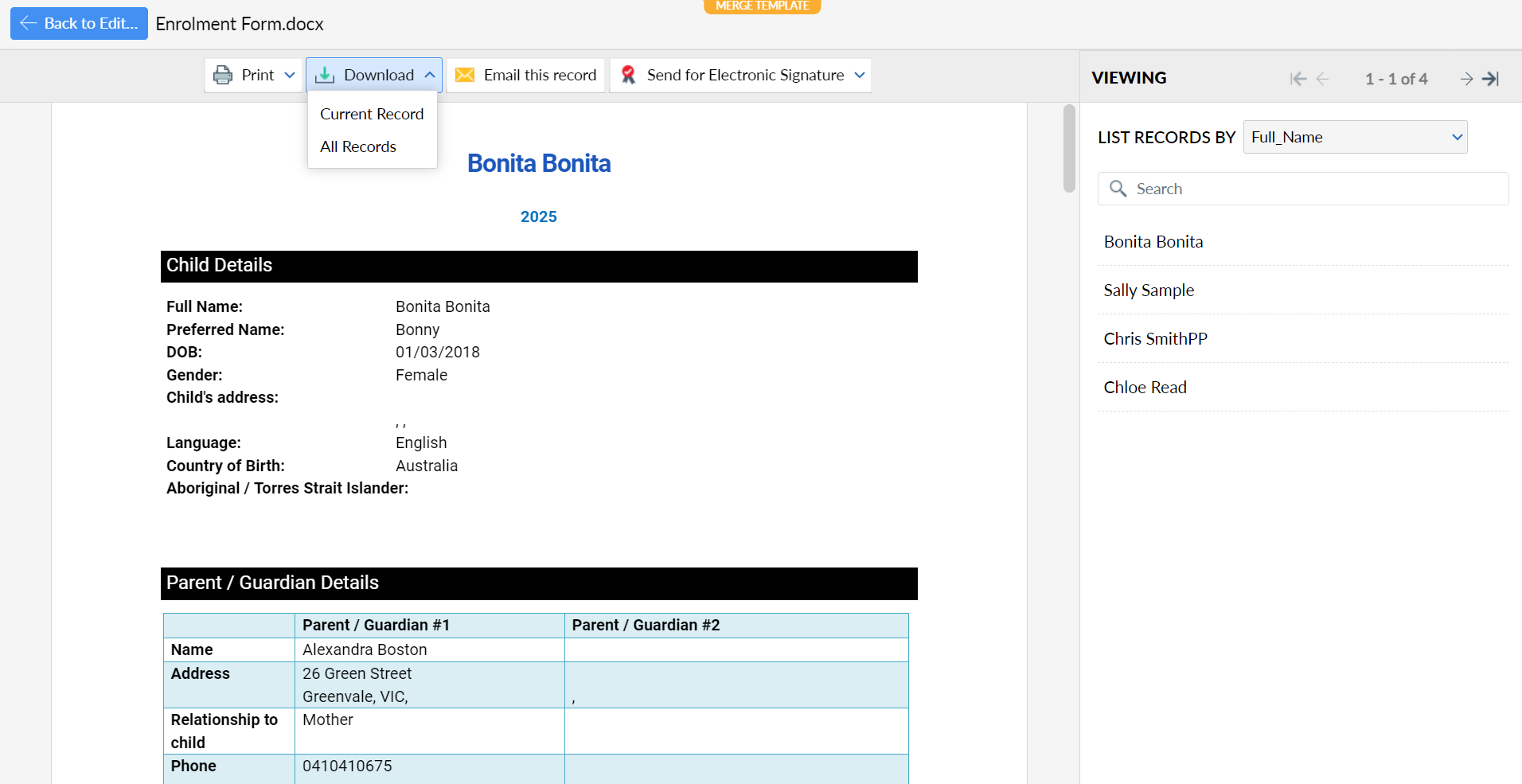This screenshot has height=784, width=1522.
Task: Click the DOB value 01/03/2018
Action: tap(438, 352)
